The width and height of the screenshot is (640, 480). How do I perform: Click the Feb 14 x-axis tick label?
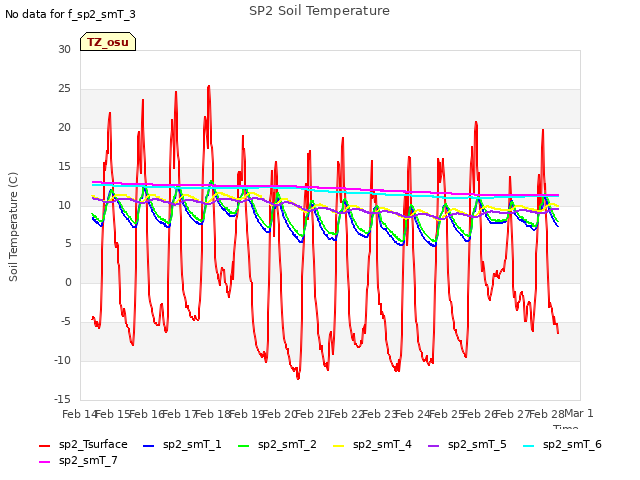(x=80, y=414)
